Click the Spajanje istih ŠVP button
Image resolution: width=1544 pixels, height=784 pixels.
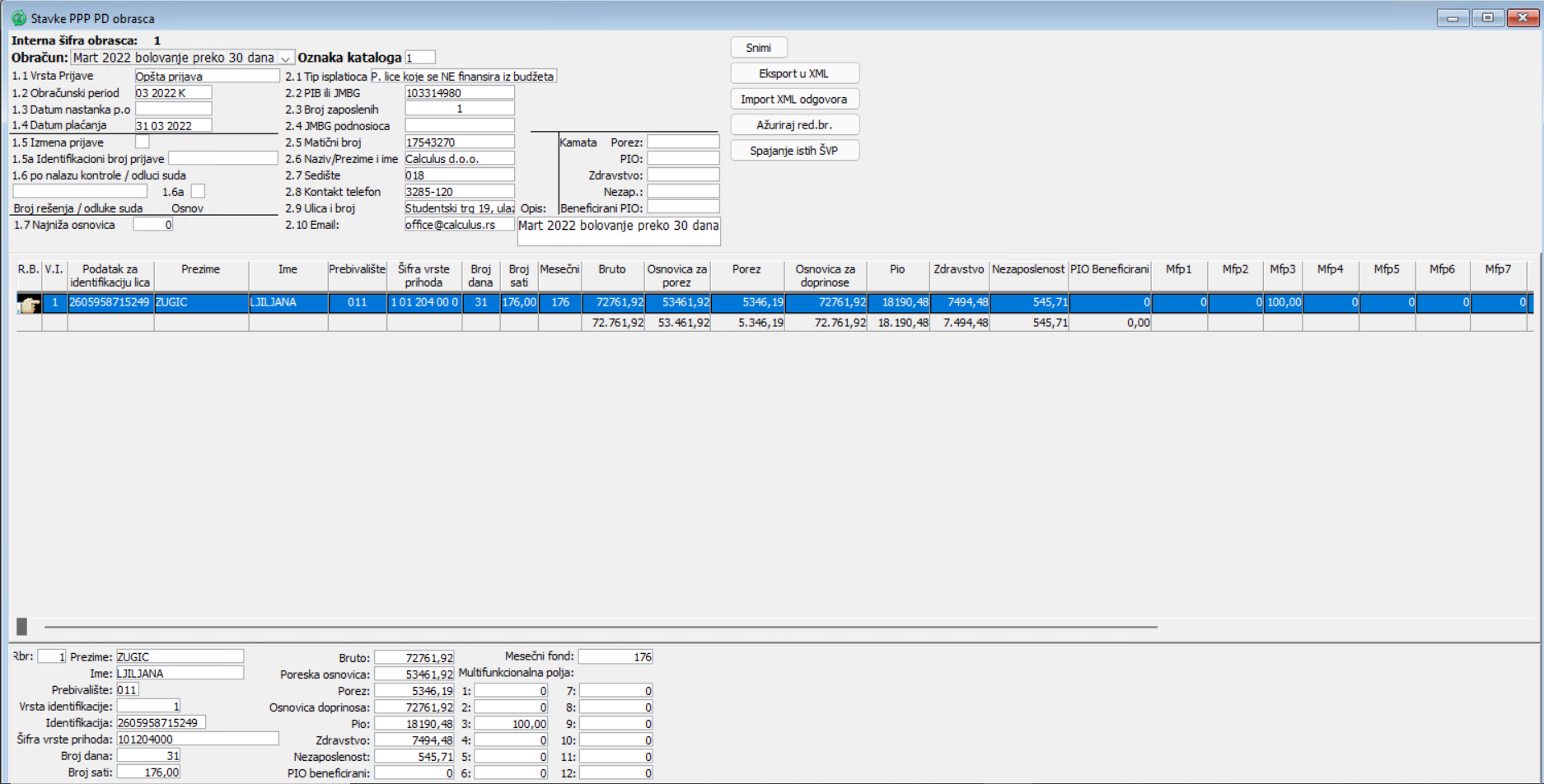pos(793,151)
